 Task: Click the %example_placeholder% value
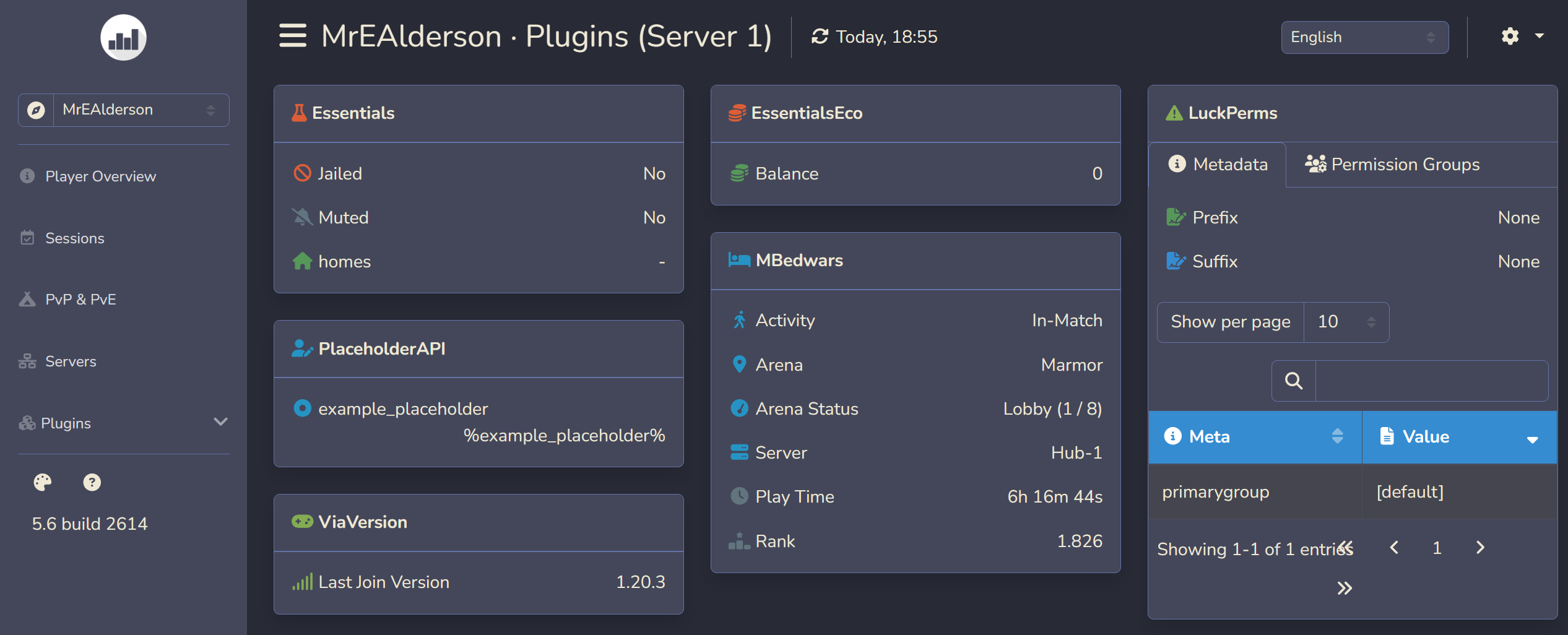click(x=565, y=436)
